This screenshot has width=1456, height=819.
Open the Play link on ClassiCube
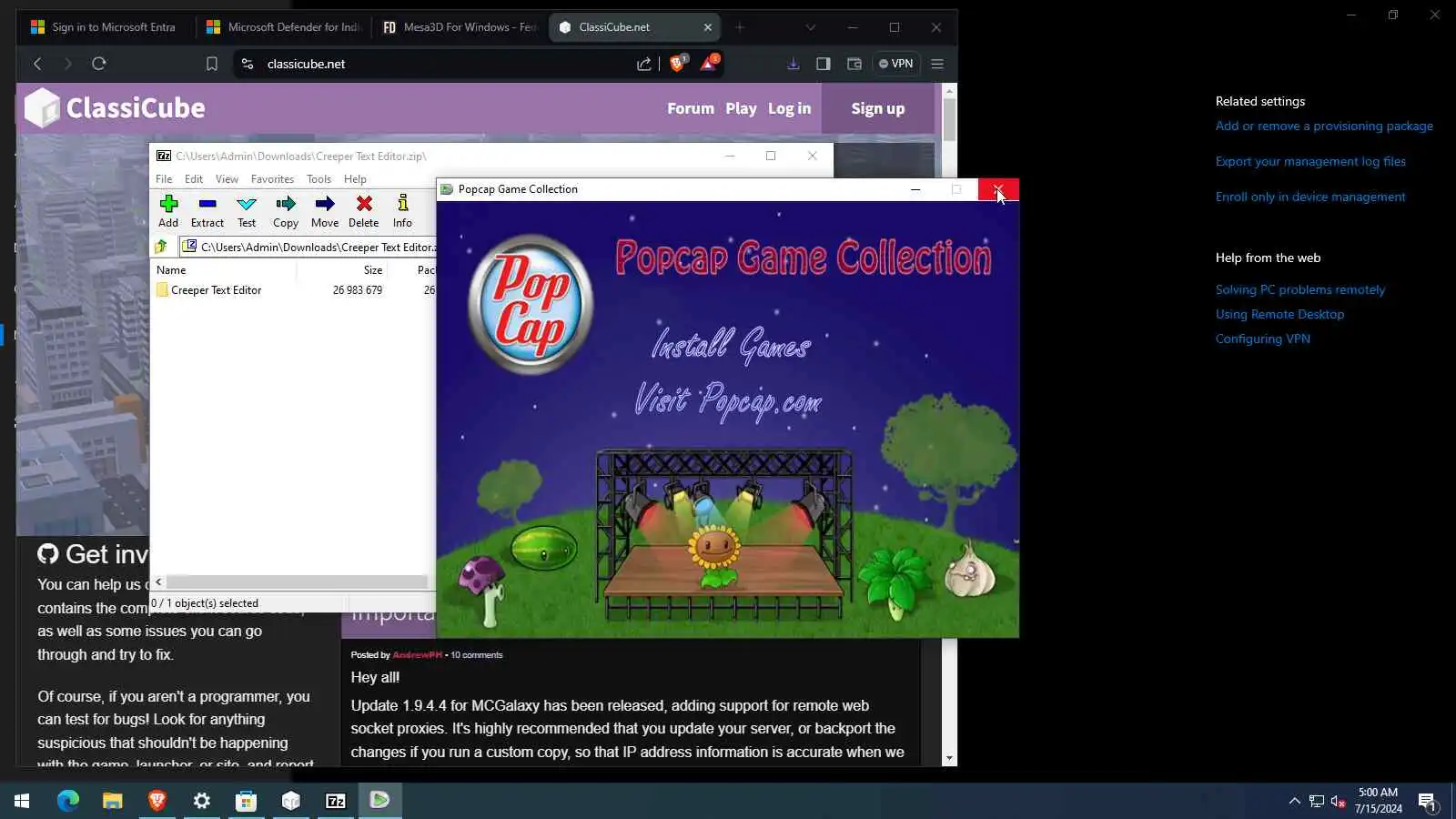[741, 108]
